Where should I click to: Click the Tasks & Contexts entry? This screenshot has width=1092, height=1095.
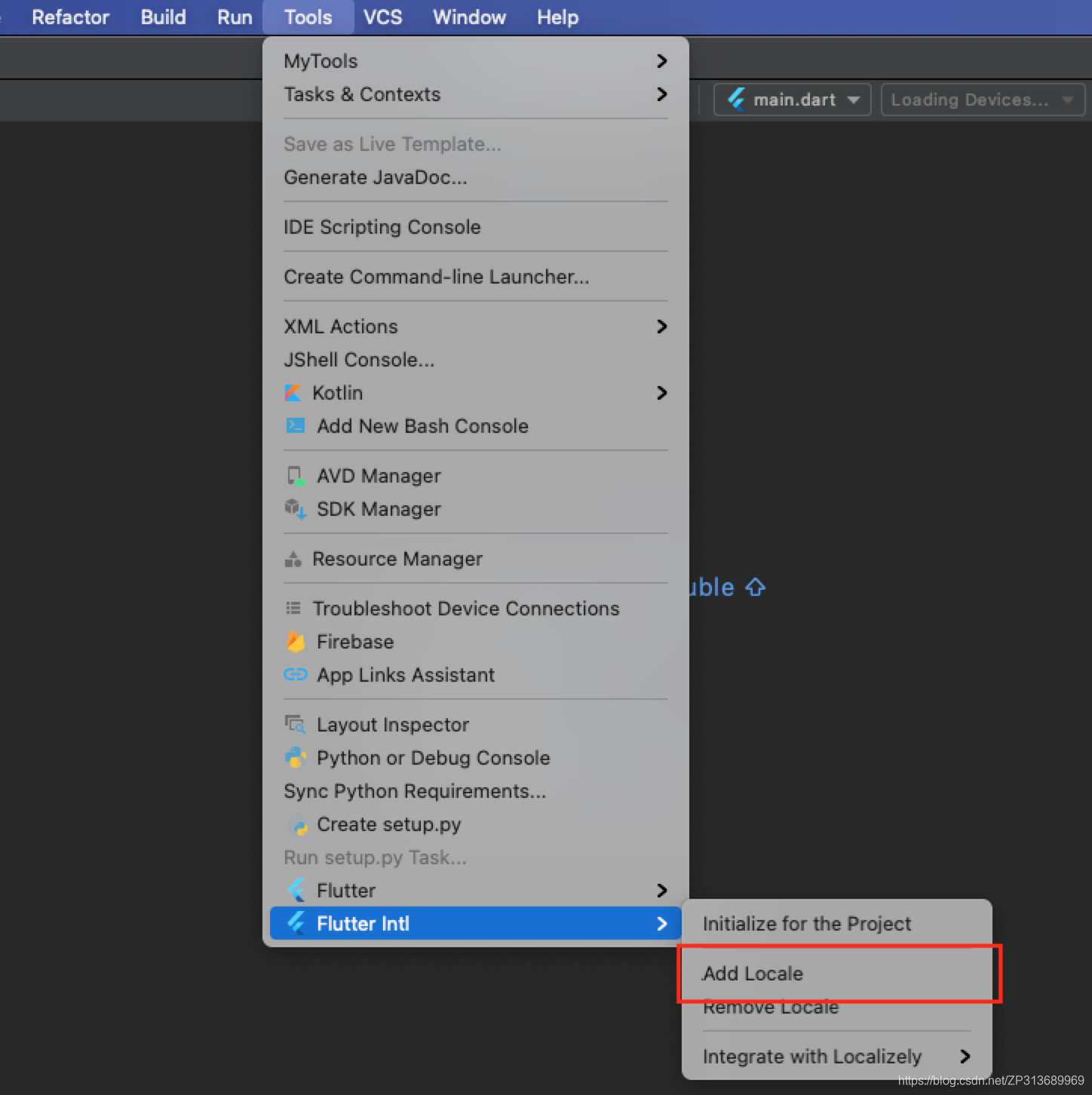click(x=476, y=94)
